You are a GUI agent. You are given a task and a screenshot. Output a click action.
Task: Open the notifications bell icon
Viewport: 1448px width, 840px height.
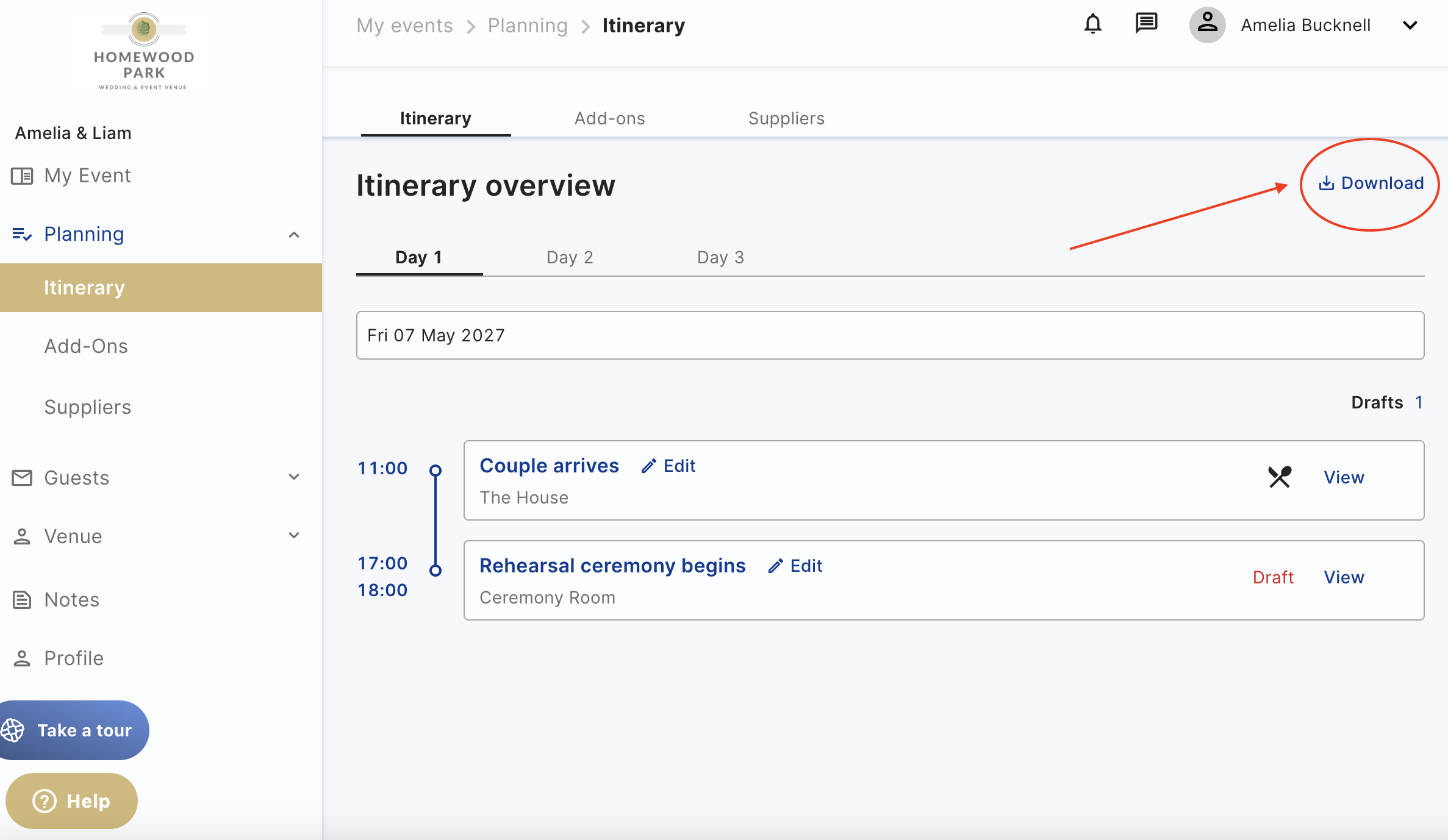1092,24
